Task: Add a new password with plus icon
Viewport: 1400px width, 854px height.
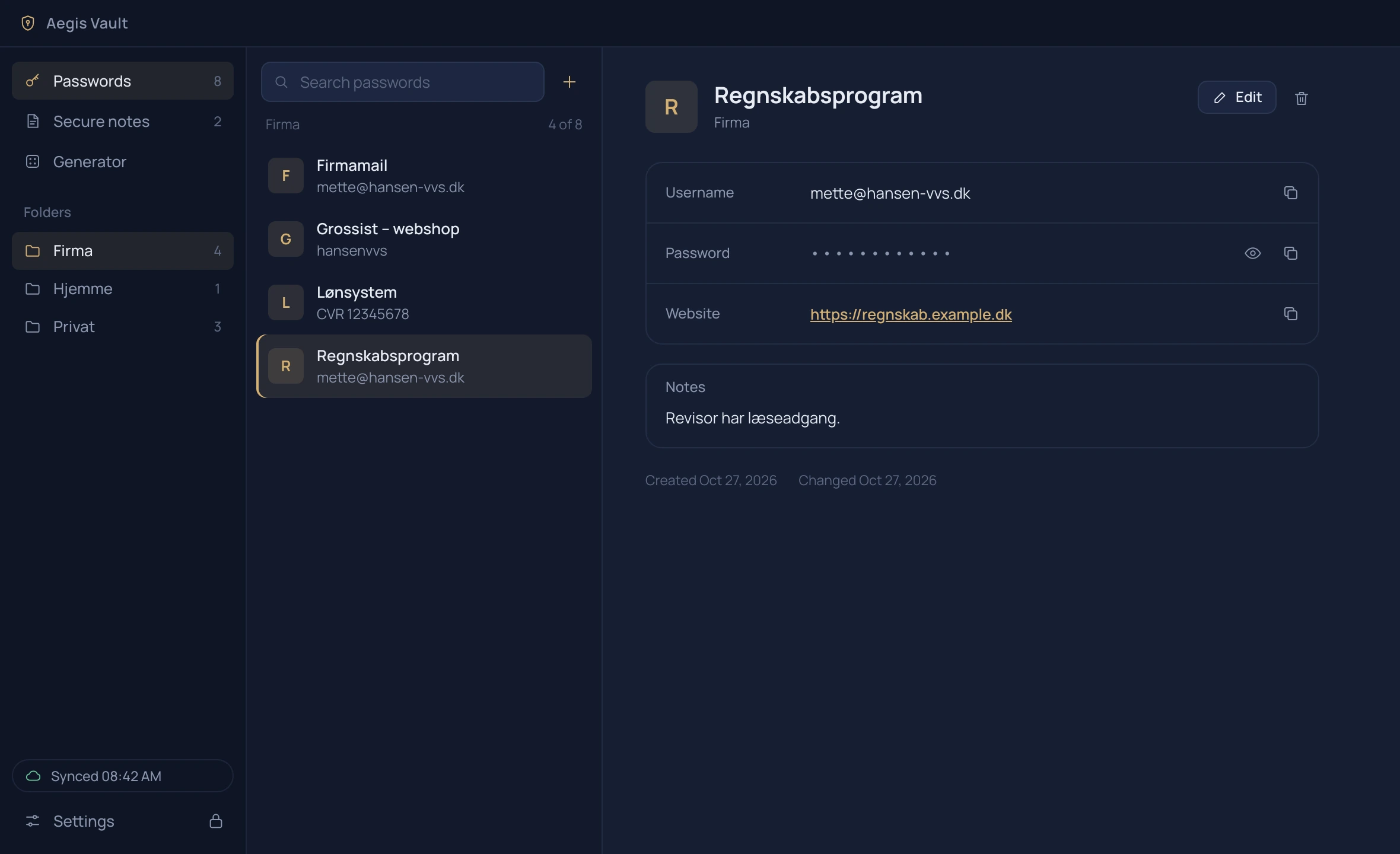Action: (569, 82)
